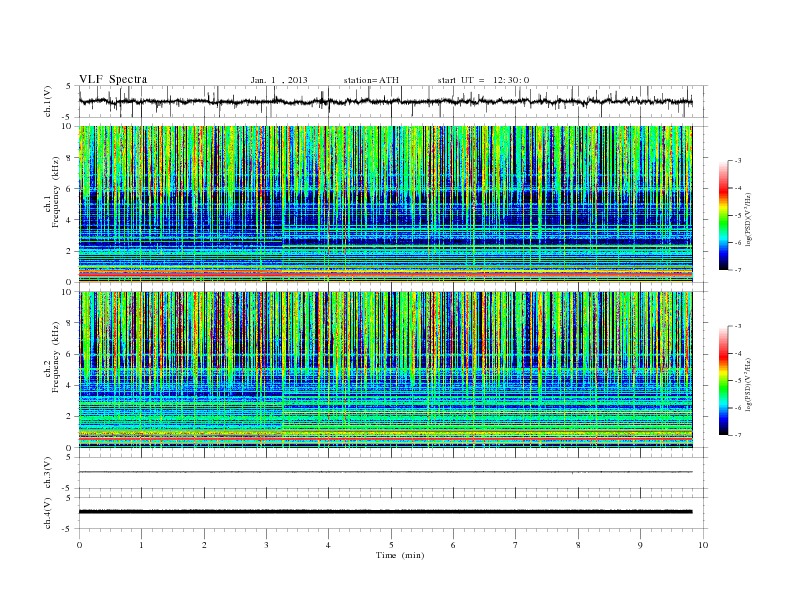
Task: Click the '4' kHz tick of ch.2 spectrogram
Action: (69, 385)
